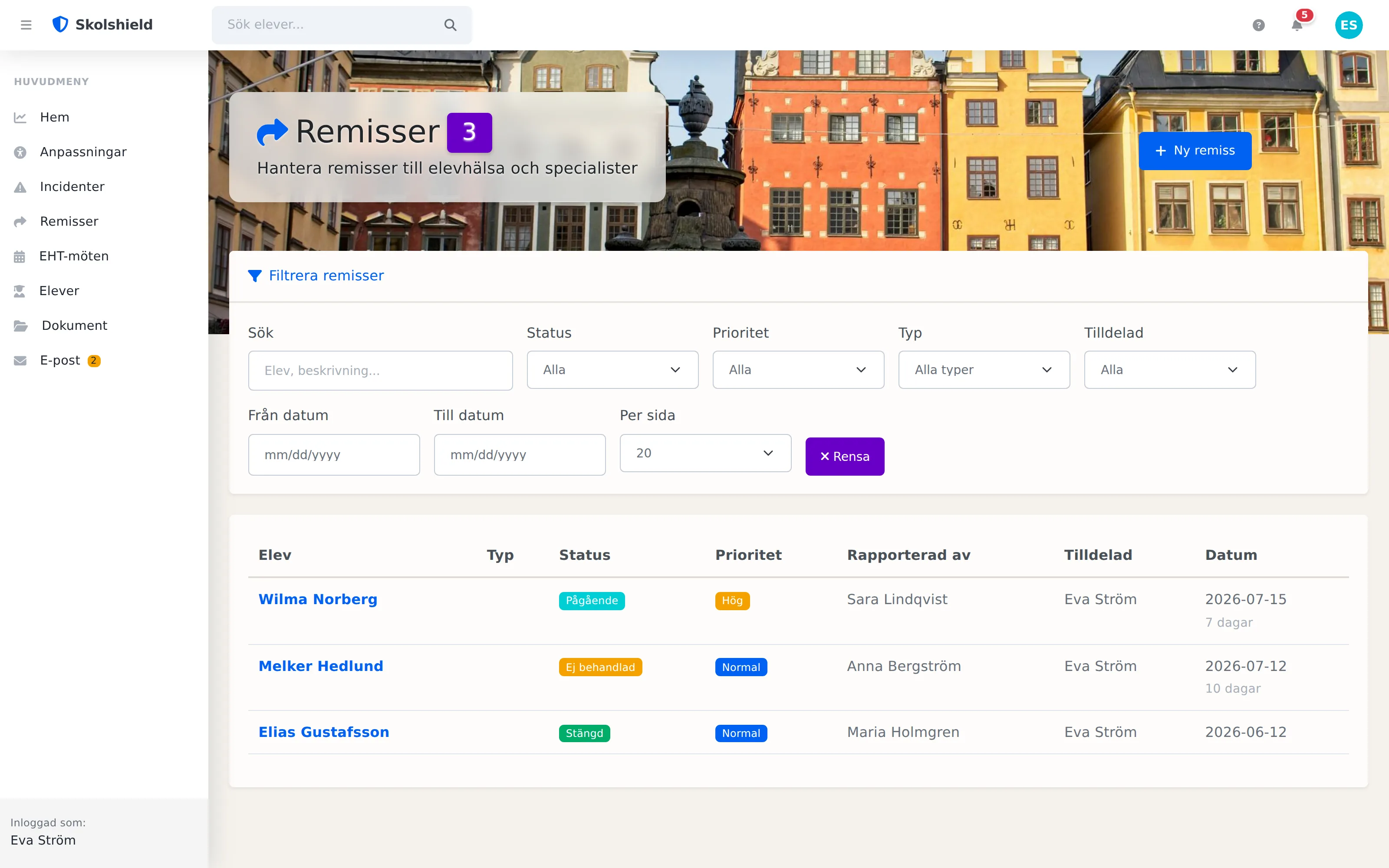This screenshot has height=868, width=1389.
Task: Open the Tilldelad filter dropdown
Action: [x=1170, y=370]
